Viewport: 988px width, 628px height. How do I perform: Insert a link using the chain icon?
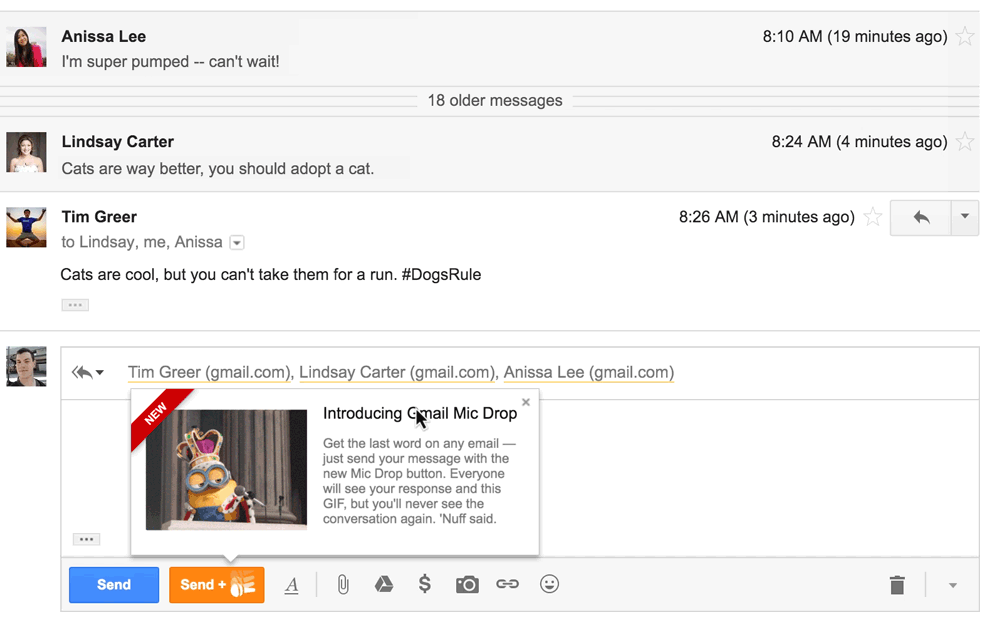click(x=508, y=585)
